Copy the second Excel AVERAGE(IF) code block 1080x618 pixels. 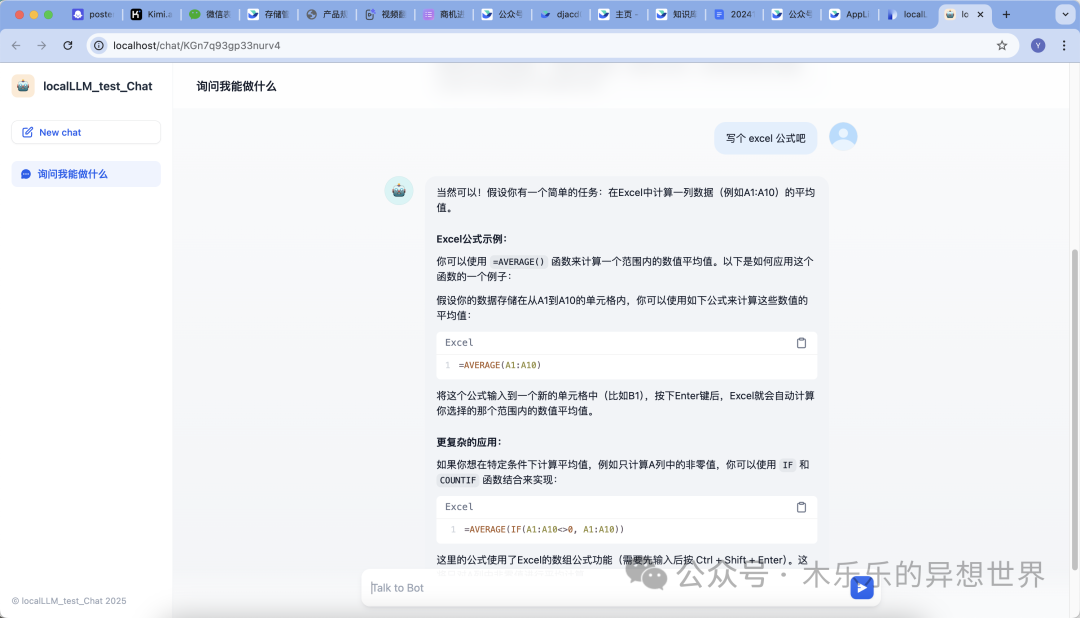(801, 507)
